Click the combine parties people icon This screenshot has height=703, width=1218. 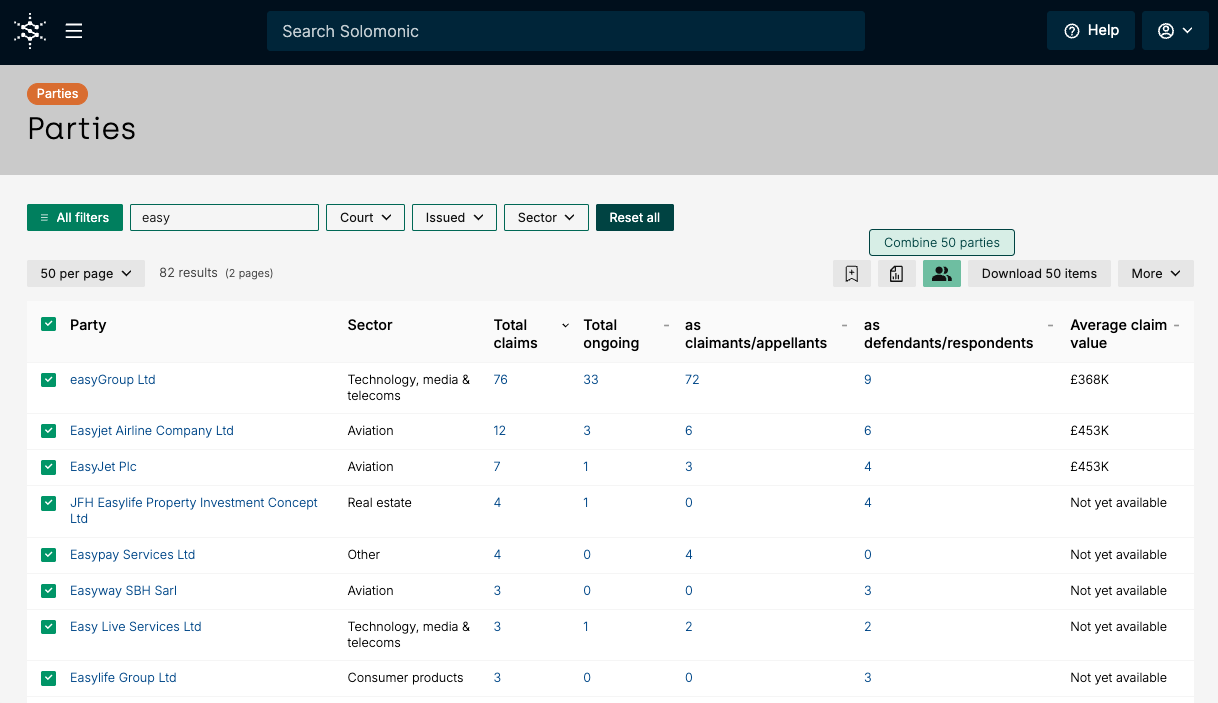[942, 273]
